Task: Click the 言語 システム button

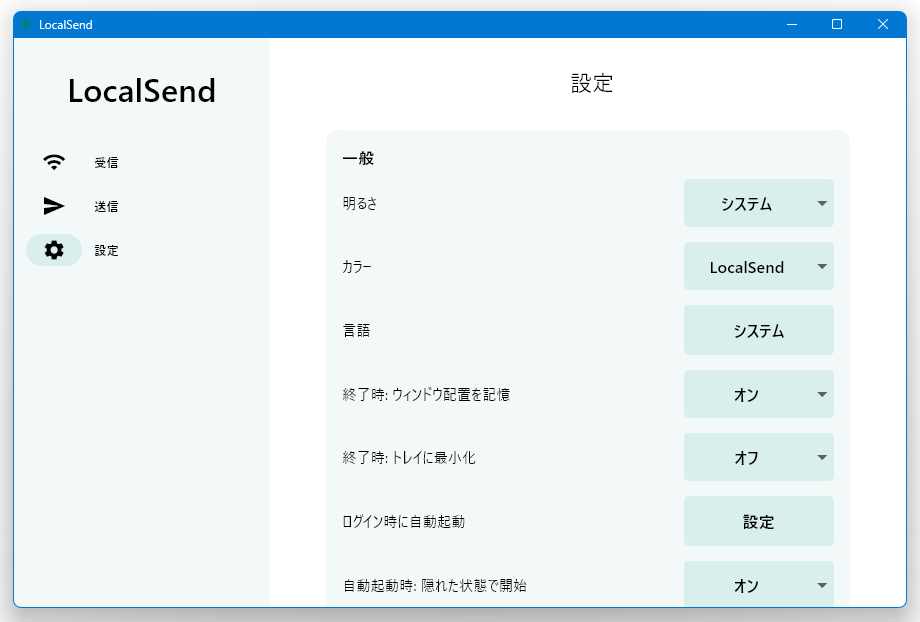Action: tap(759, 330)
